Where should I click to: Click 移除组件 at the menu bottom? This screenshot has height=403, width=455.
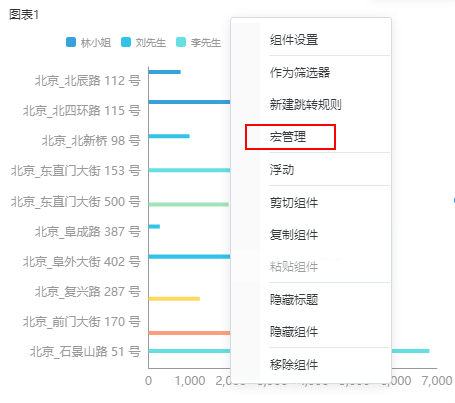pos(294,364)
